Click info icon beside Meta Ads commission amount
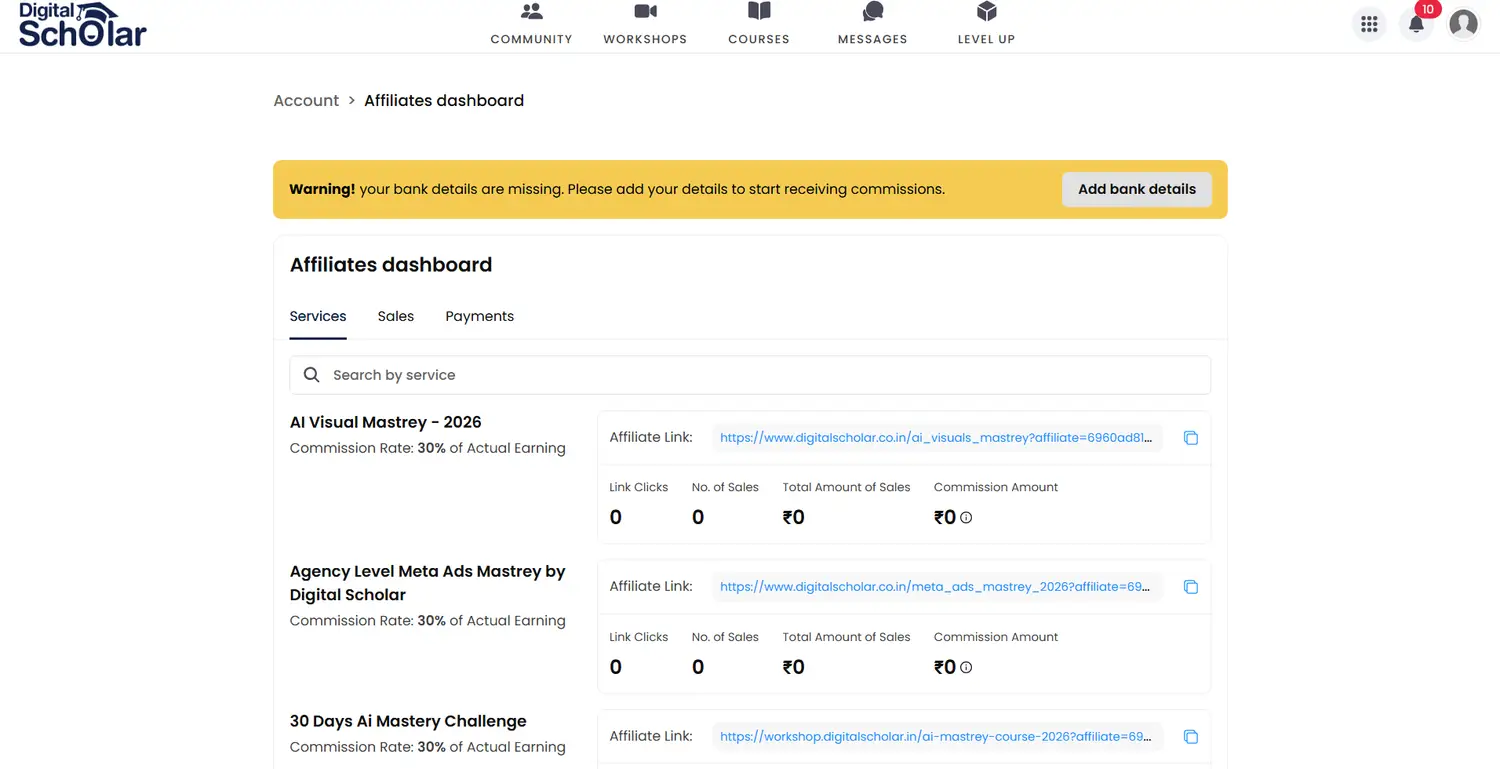Screen dimensions: 1500x769 (x=966, y=668)
